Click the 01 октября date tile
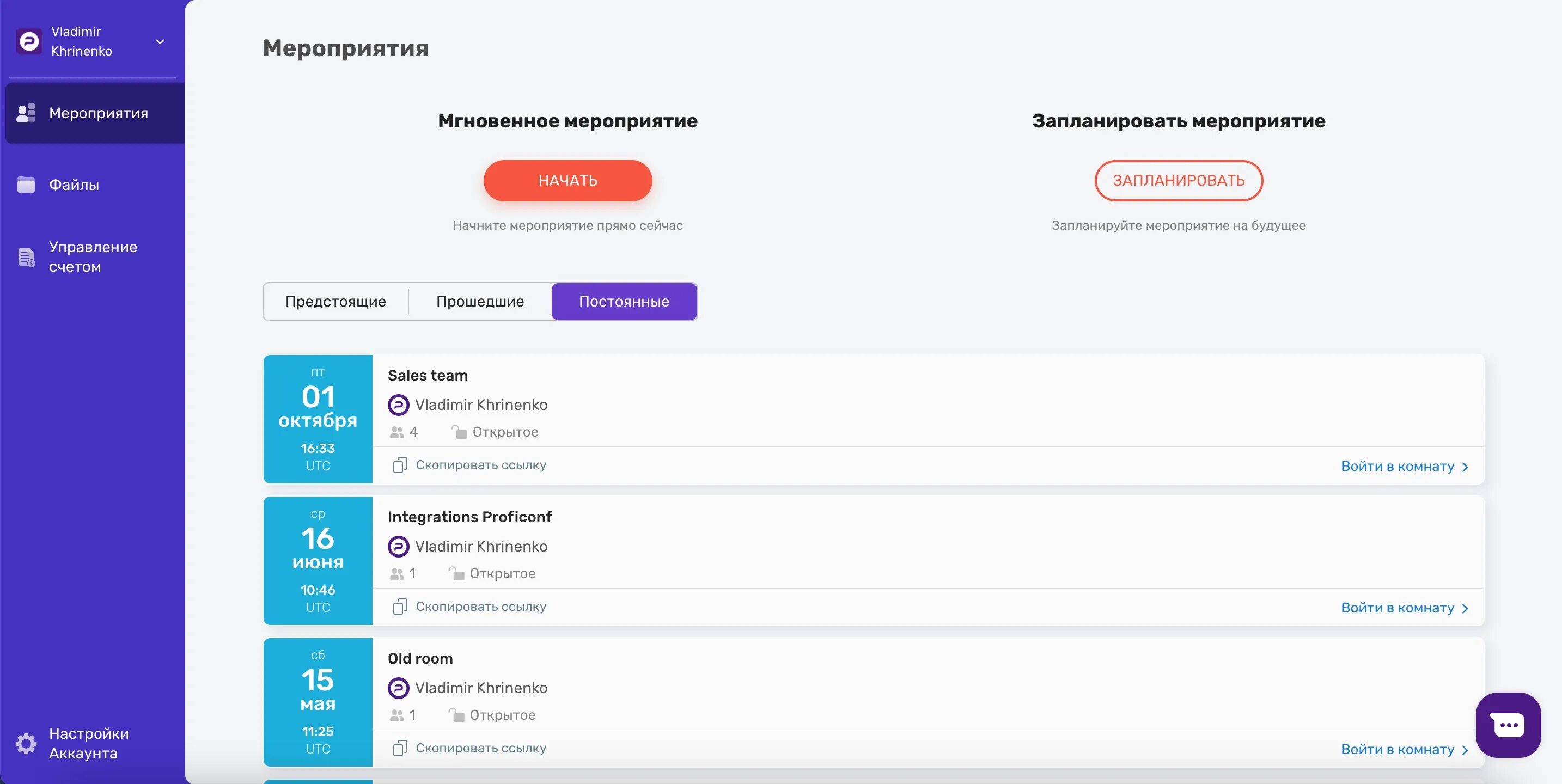The image size is (1562, 784). tap(318, 418)
